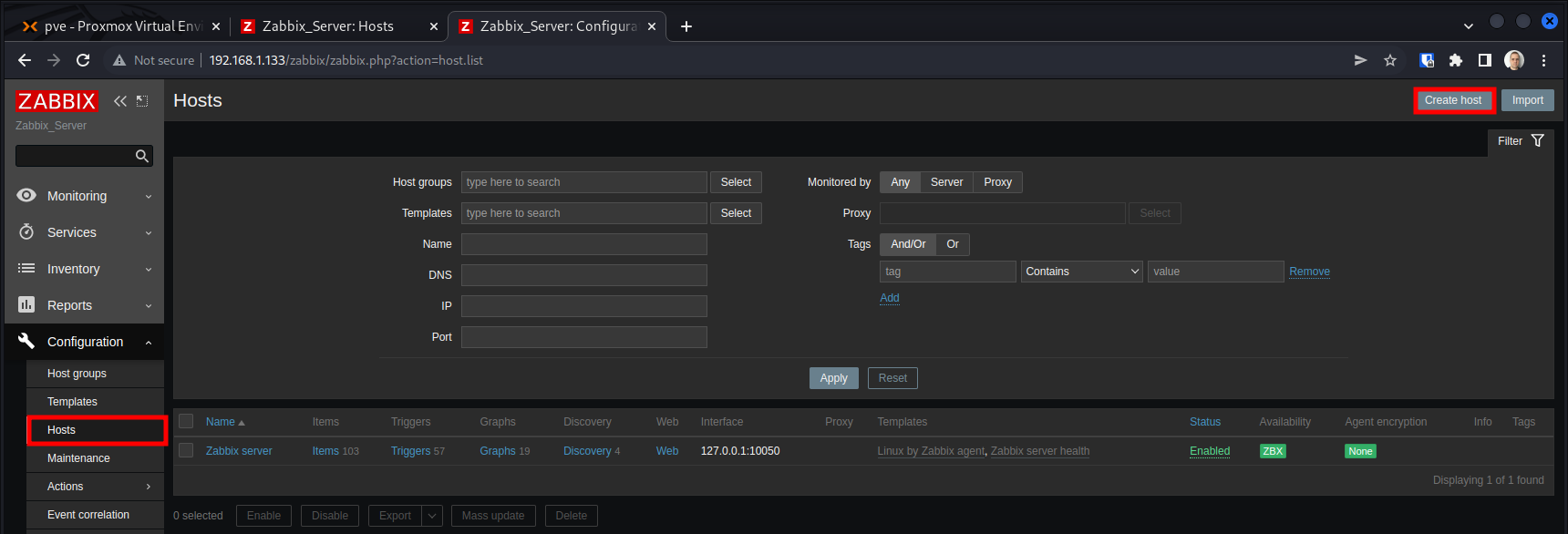Click the sidebar search magnifier icon
The image size is (1568, 534).
[141, 156]
